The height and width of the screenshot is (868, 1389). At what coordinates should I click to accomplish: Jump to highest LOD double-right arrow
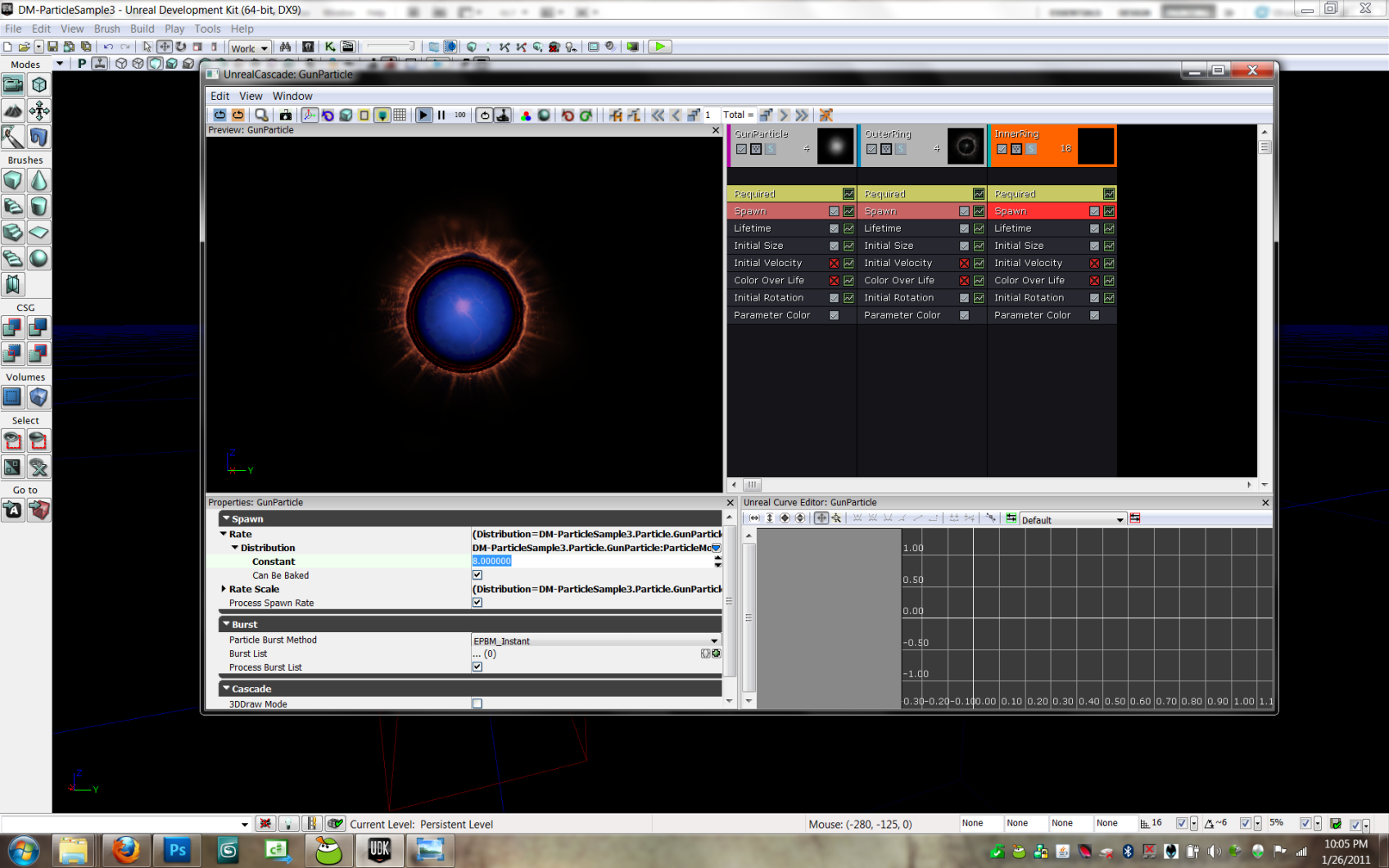pyautogui.click(x=802, y=115)
